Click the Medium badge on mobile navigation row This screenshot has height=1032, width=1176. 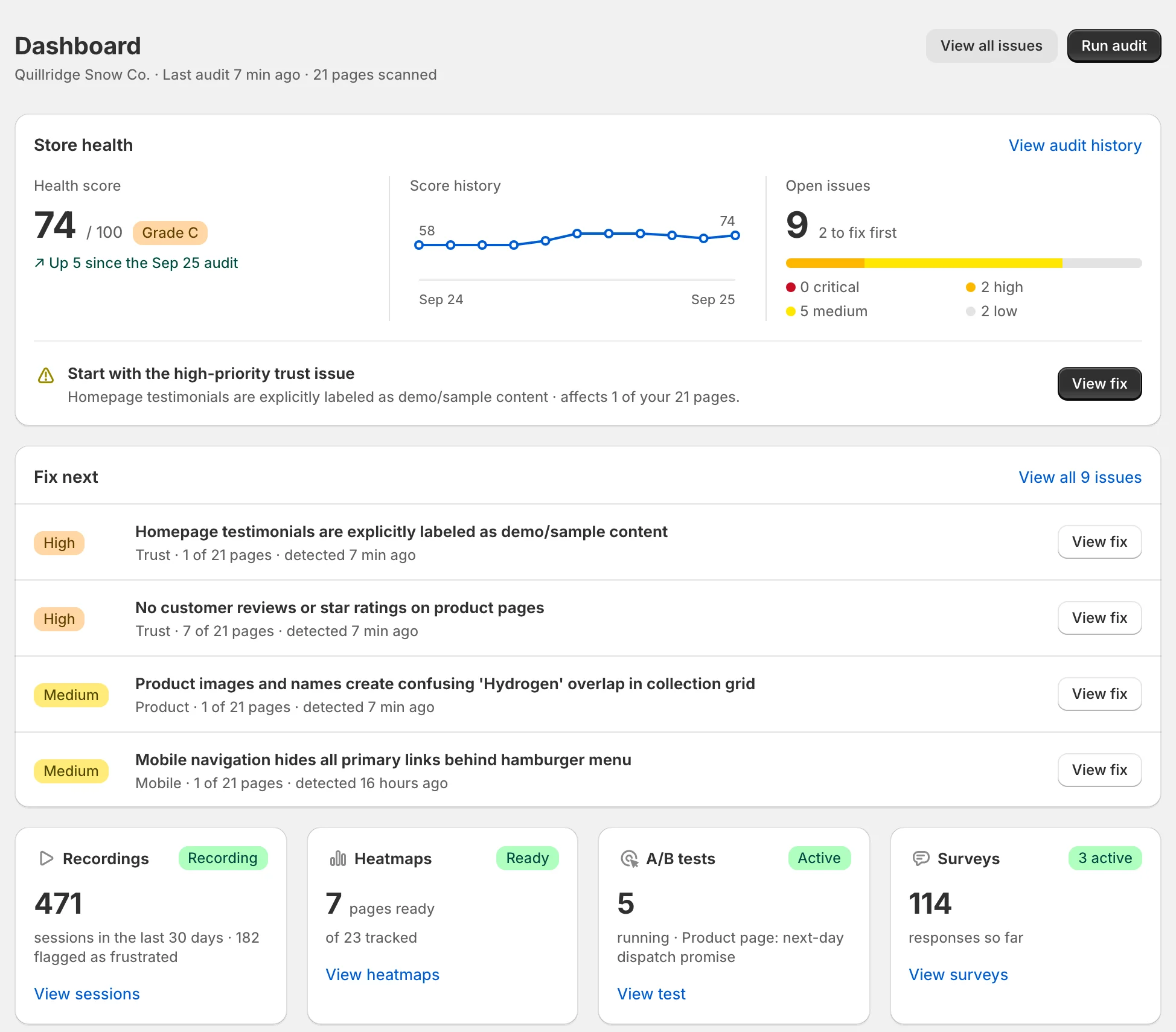(x=71, y=771)
